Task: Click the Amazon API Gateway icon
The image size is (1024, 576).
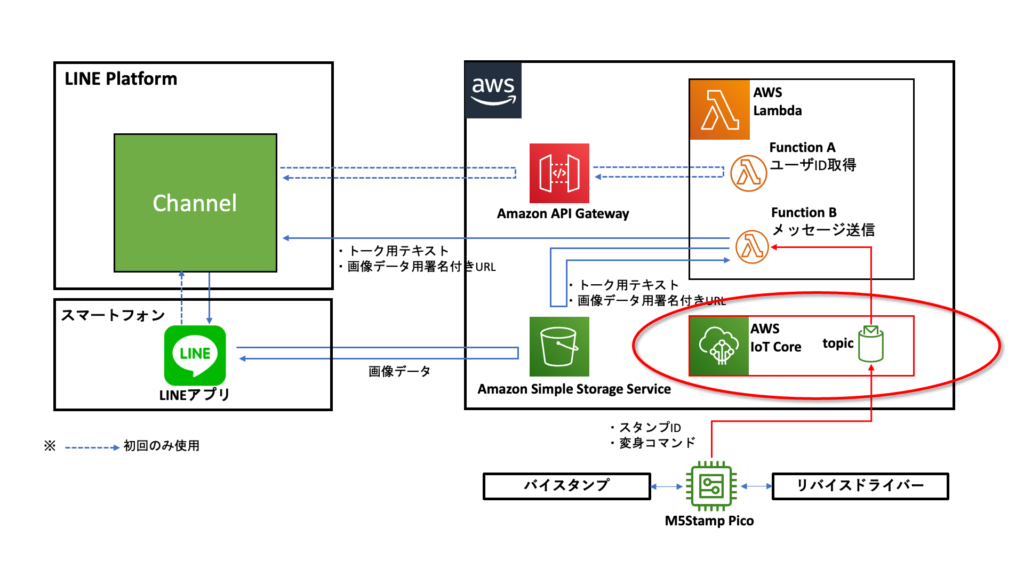Action: [560, 173]
